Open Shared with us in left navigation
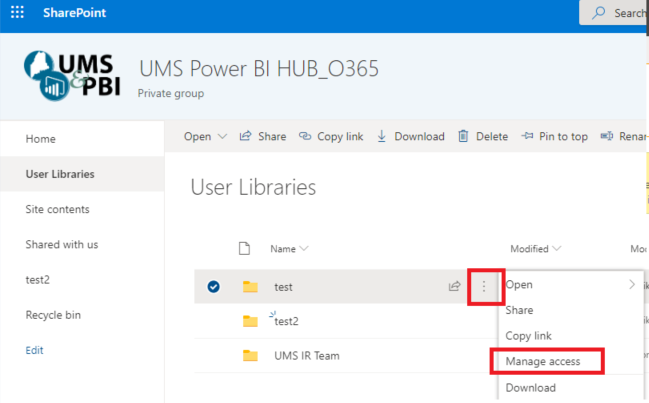This screenshot has width=649, height=403. 62,245
